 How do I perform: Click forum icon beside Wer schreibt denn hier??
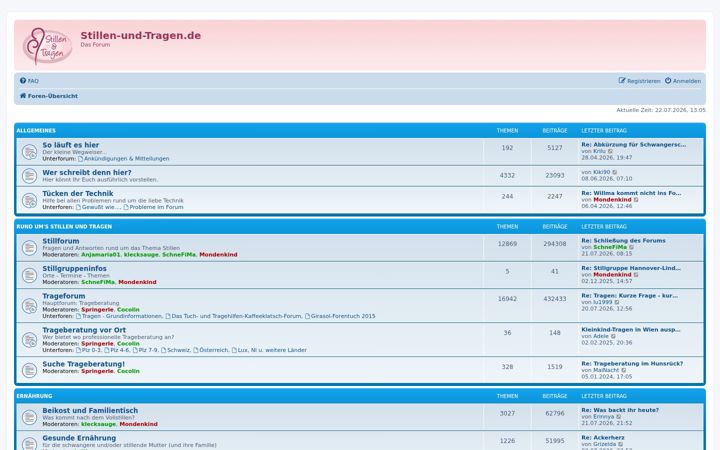coord(29,176)
